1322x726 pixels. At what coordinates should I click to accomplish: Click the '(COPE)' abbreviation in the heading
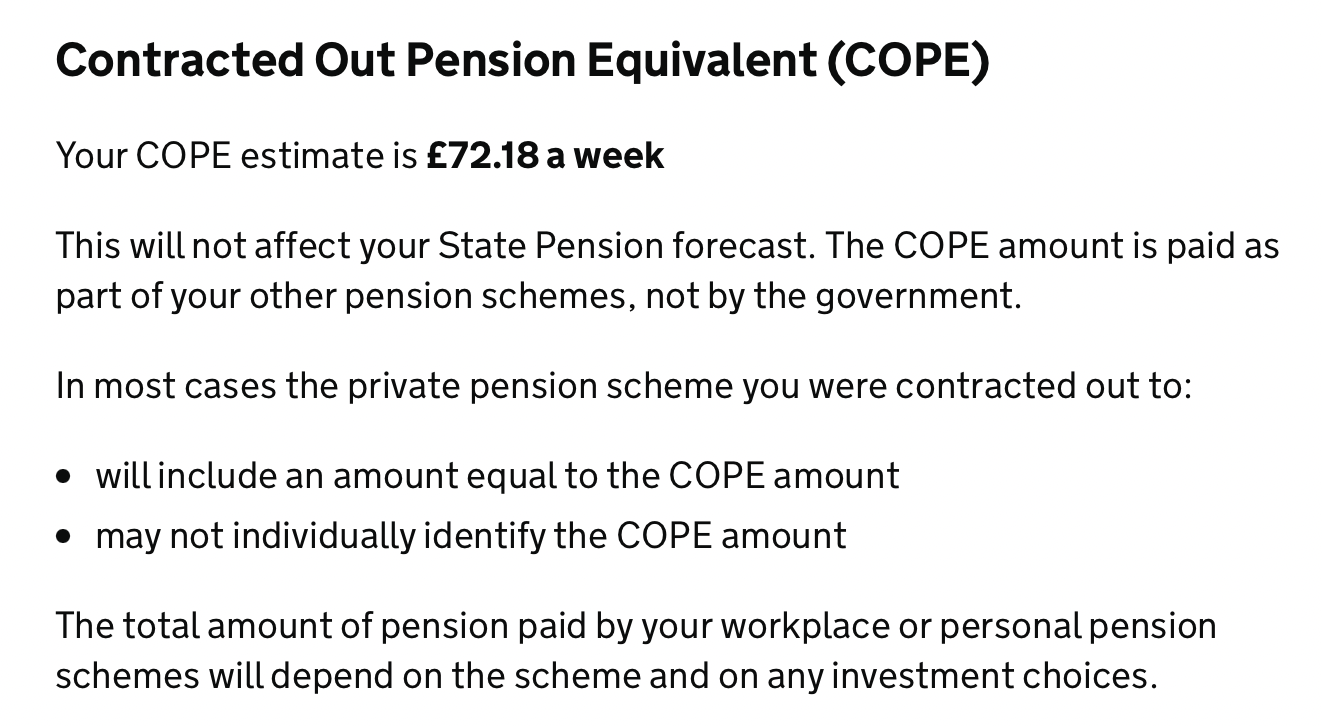tap(908, 61)
